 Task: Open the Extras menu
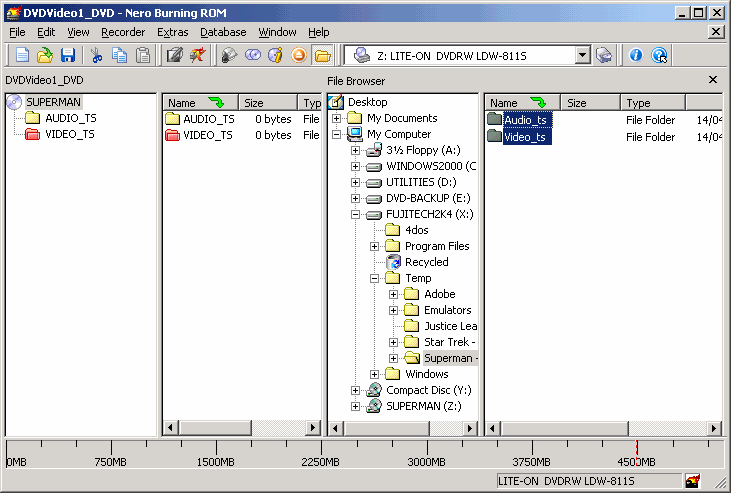(x=172, y=32)
